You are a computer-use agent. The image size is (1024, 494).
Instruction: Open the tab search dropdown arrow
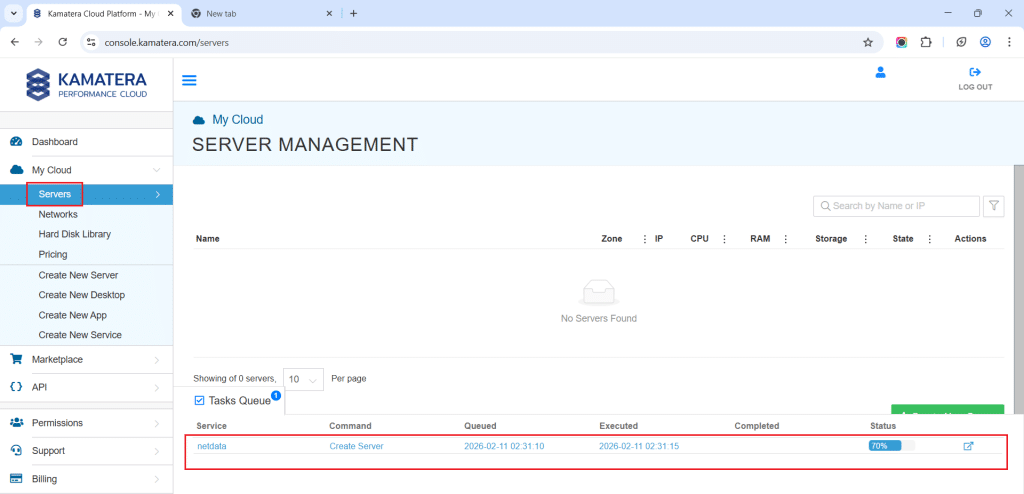(x=13, y=13)
